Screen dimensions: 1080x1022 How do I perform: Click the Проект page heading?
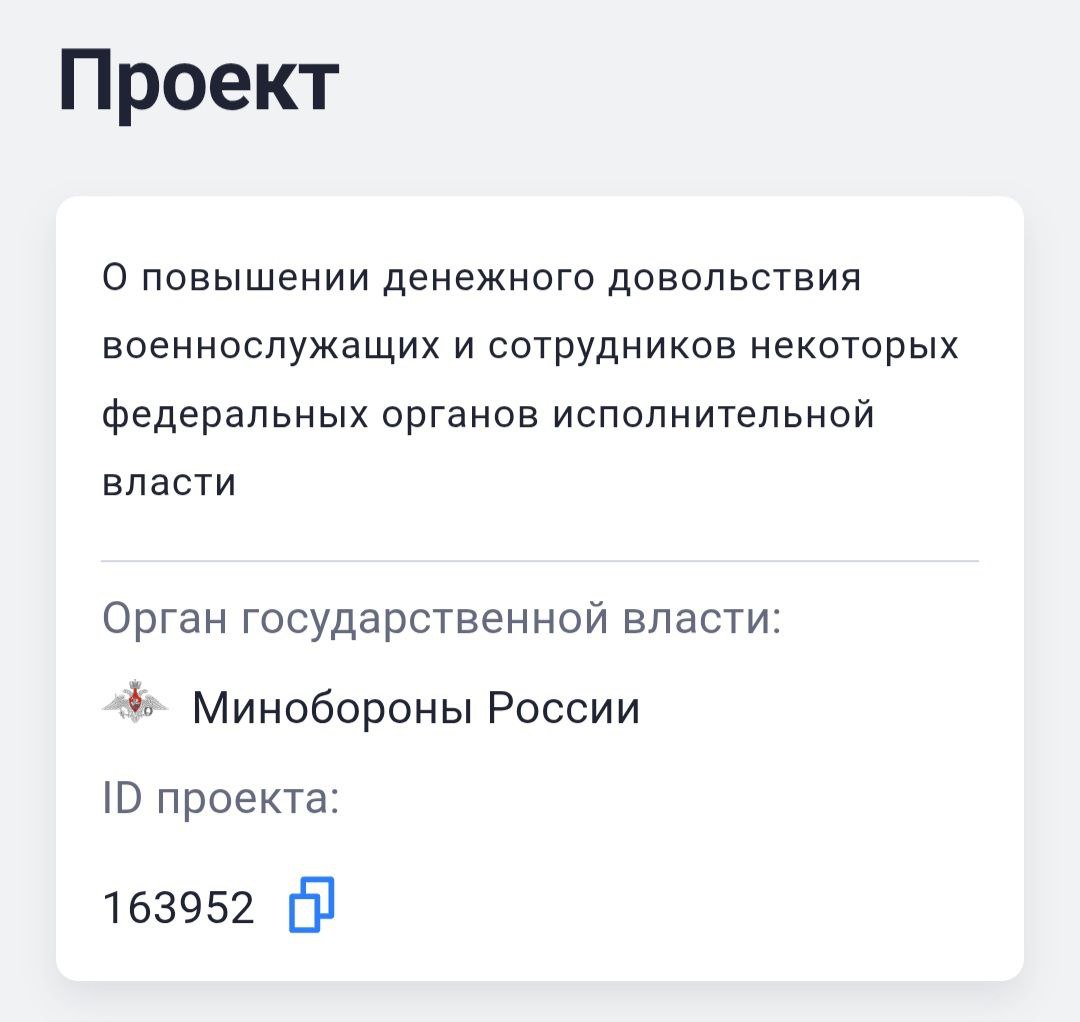(199, 80)
